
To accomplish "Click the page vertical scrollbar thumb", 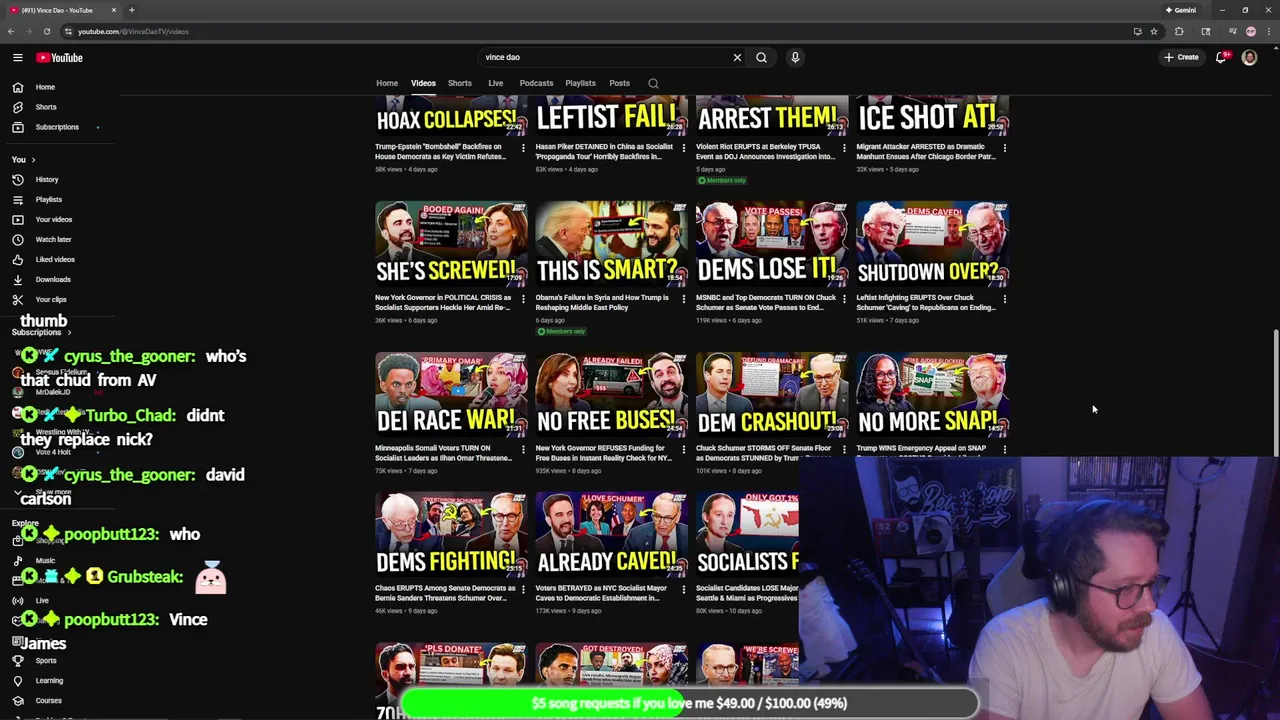I will click(1275, 395).
